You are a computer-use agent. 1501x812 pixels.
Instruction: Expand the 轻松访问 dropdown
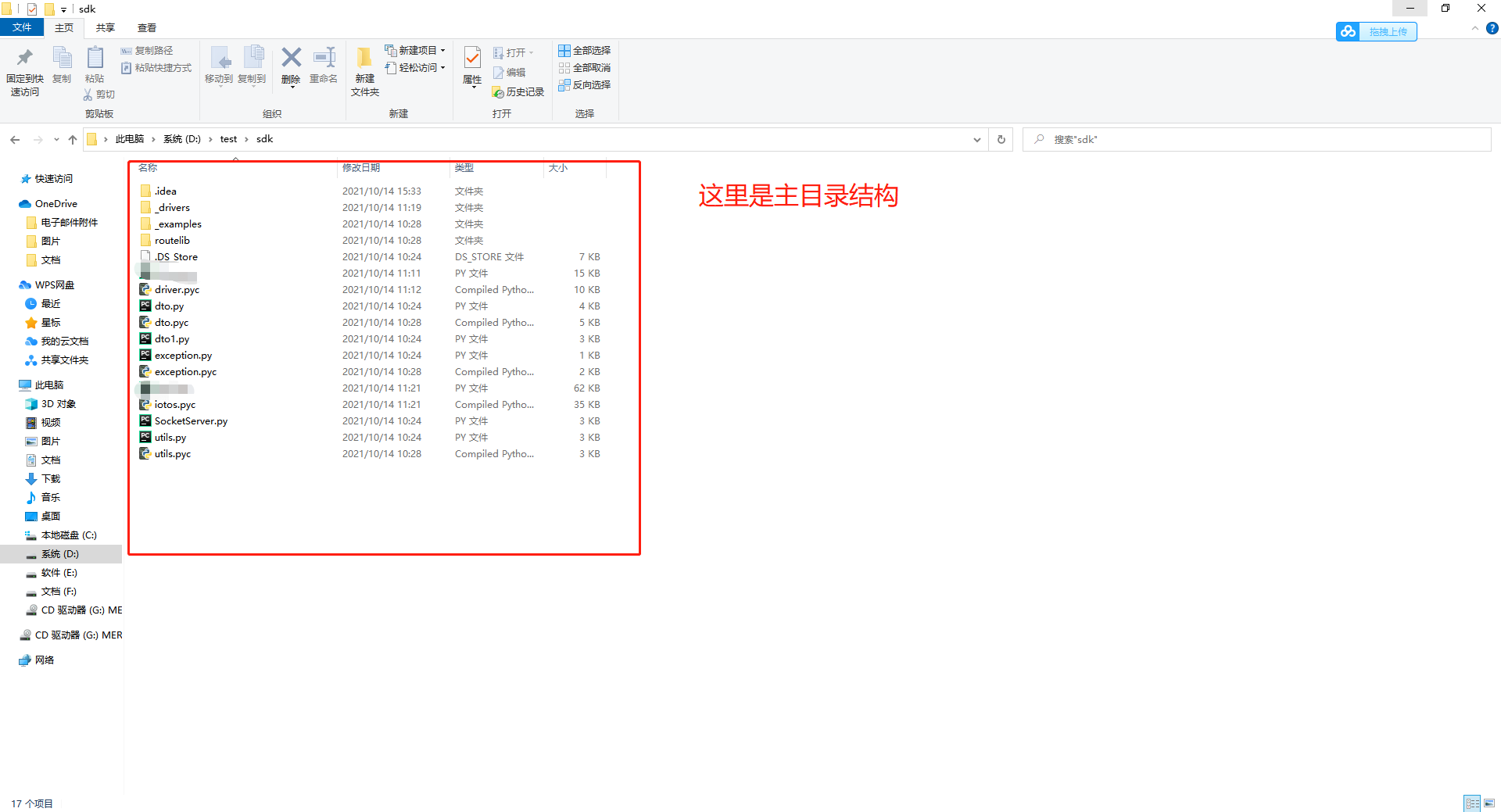[x=442, y=67]
